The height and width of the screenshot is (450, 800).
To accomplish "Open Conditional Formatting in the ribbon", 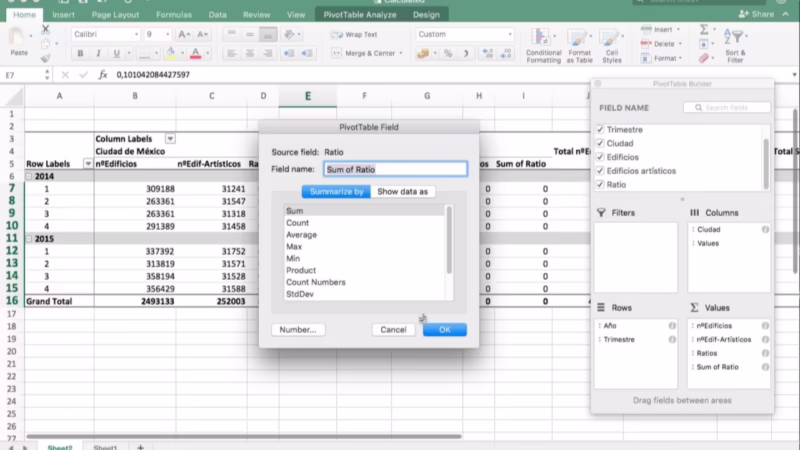I will (x=543, y=44).
